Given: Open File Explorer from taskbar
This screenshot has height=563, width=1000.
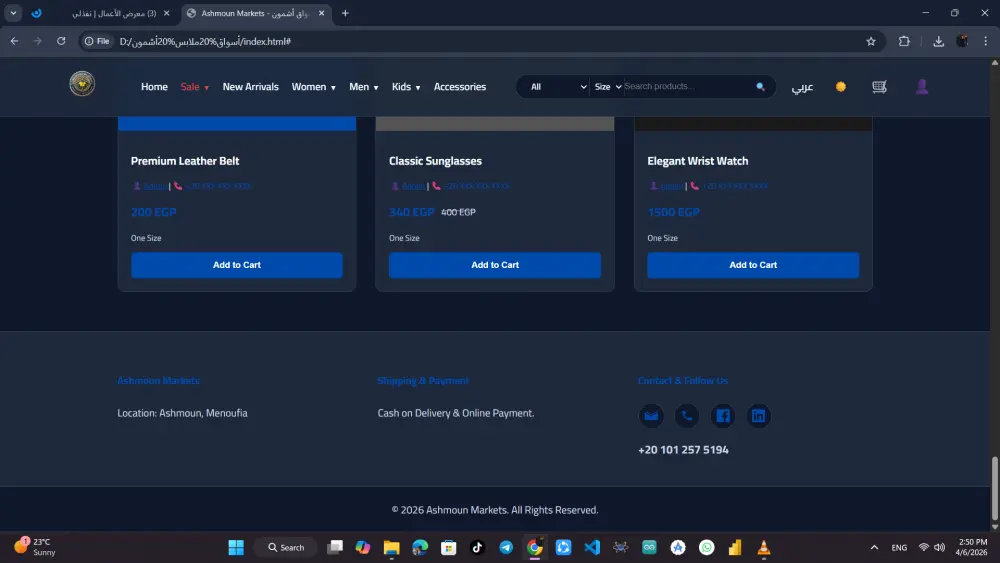Looking at the screenshot, I should click(x=391, y=547).
